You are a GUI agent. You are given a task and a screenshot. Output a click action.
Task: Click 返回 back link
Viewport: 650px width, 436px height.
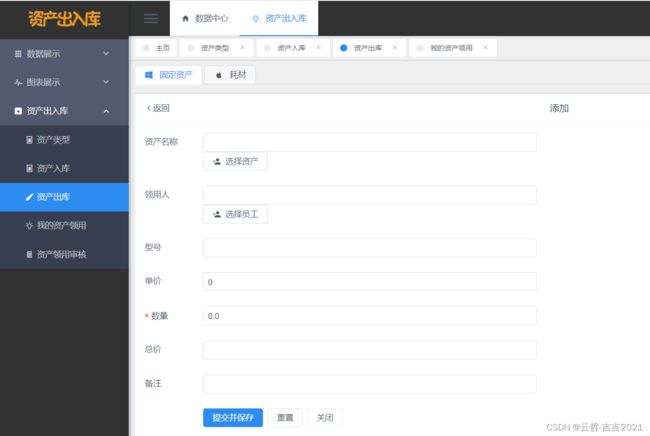click(158, 108)
